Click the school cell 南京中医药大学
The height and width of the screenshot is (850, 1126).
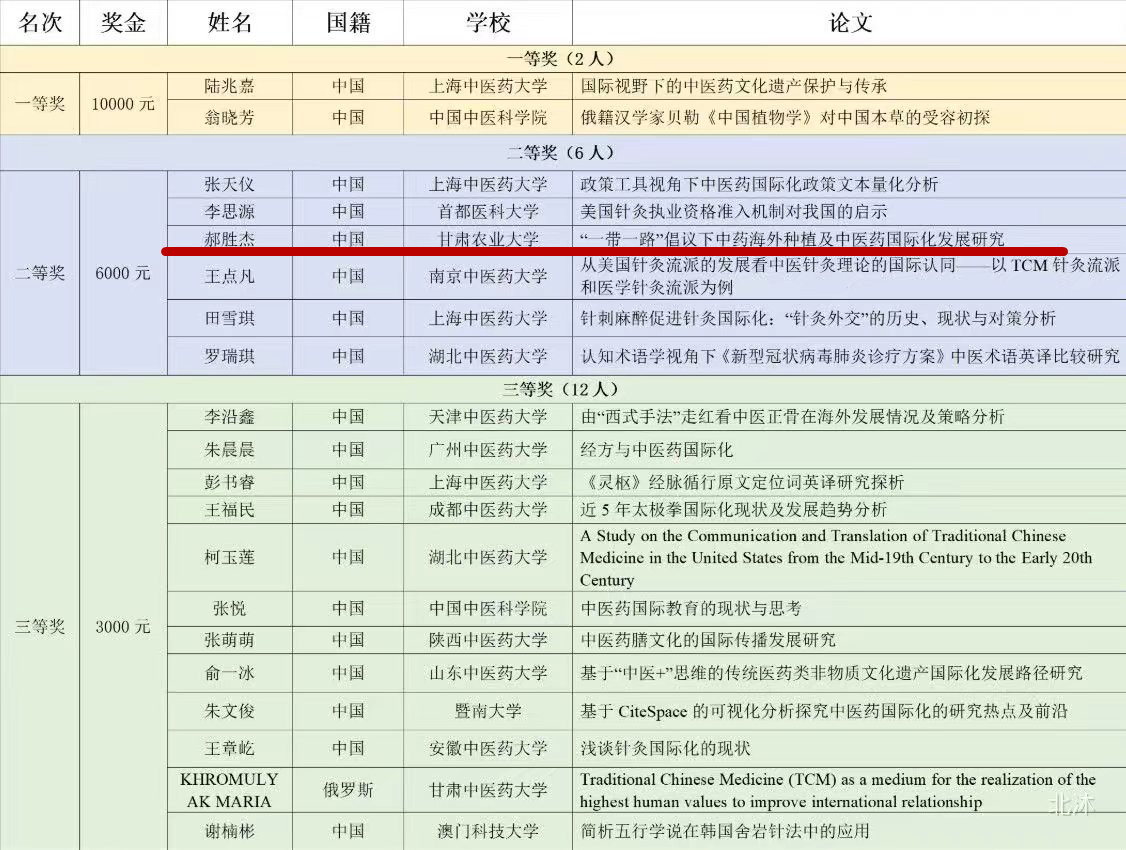pyautogui.click(x=488, y=276)
